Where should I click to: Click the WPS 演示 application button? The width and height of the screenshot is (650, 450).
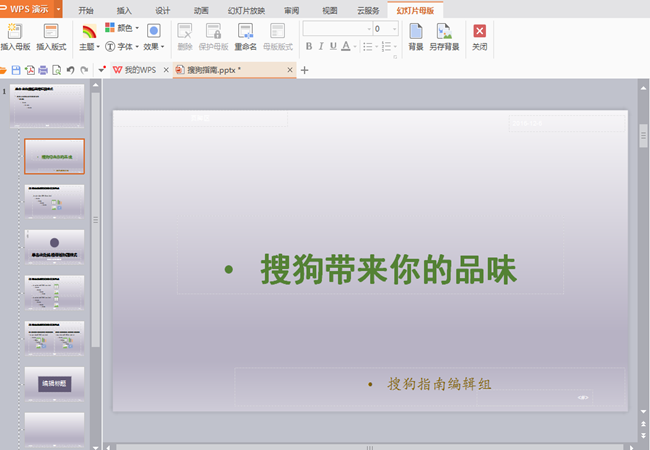27,9
